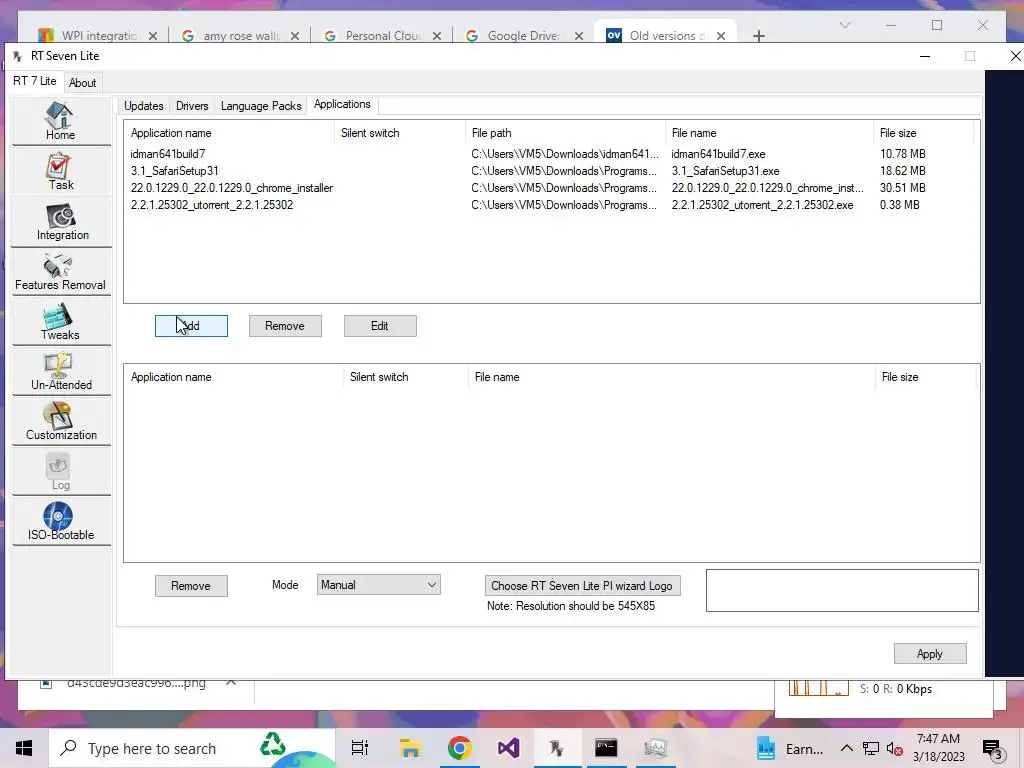Open the Features Removal section
The width and height of the screenshot is (1024, 768).
(60, 272)
